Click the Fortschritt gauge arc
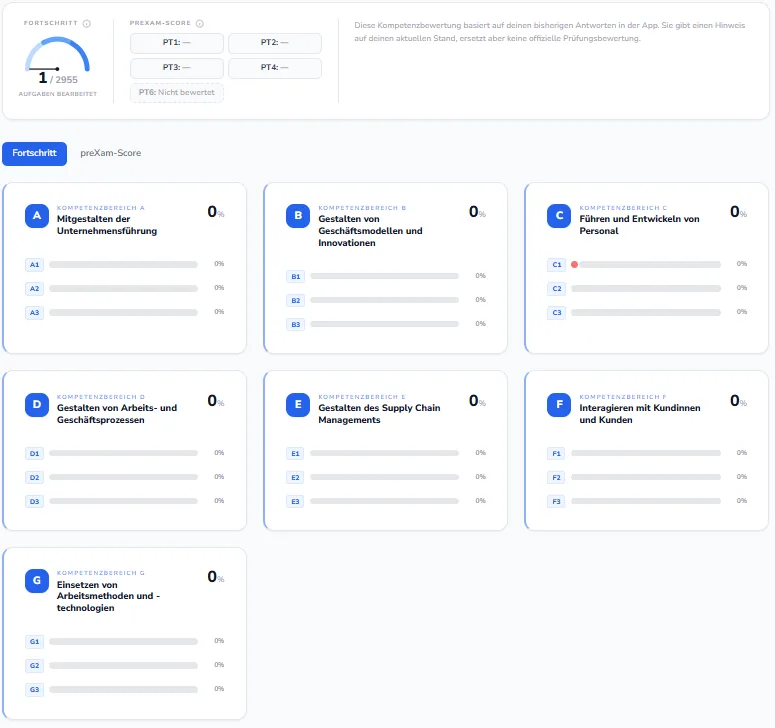This screenshot has width=775, height=728. (x=57, y=53)
